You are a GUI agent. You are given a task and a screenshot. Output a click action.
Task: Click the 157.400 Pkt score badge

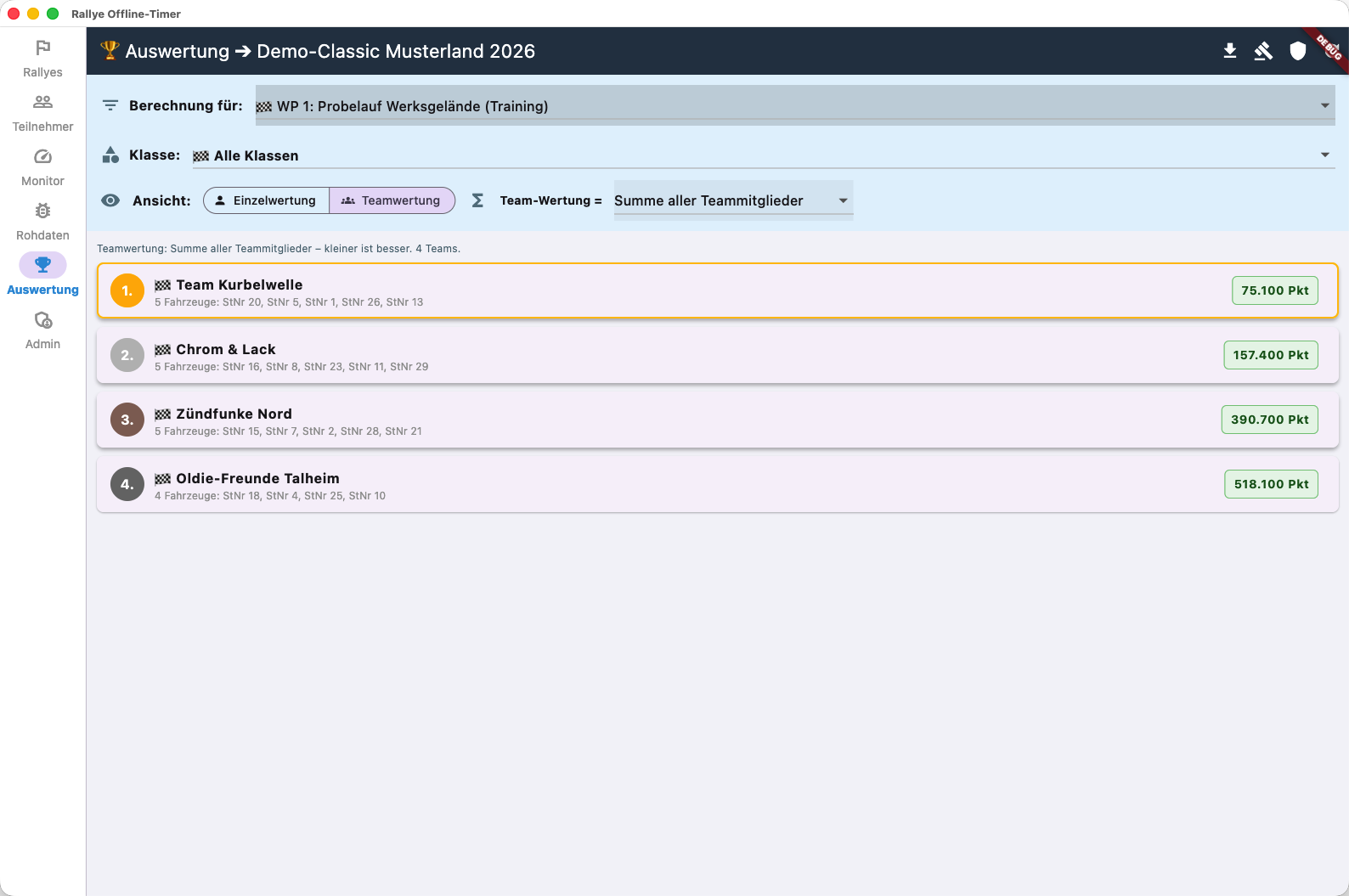tap(1271, 355)
